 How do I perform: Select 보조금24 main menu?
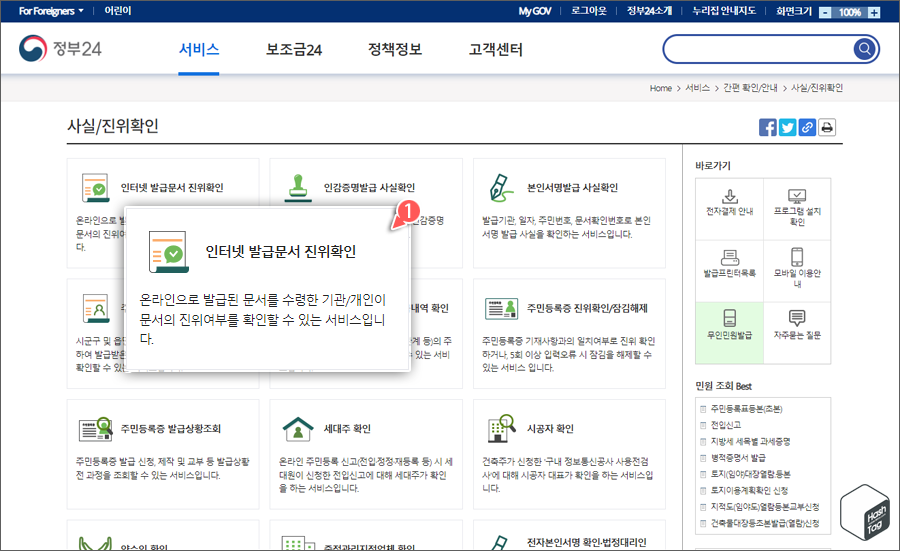293,49
